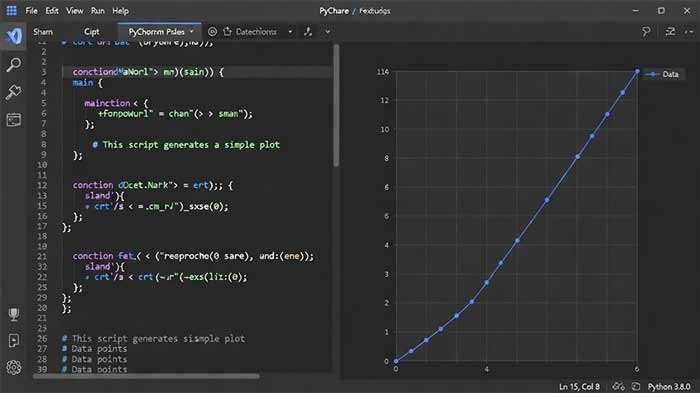Viewport: 700px width, 393px height.
Task: Click the 'mainction < {' code line
Action: [x=116, y=103]
